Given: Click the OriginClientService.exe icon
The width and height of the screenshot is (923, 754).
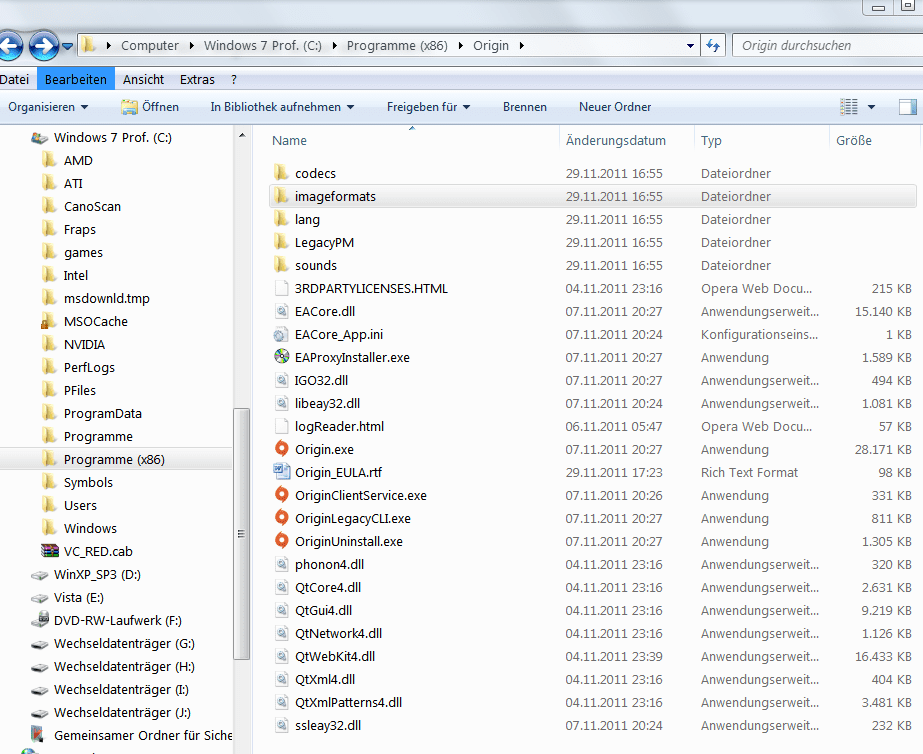Looking at the screenshot, I should [x=282, y=495].
